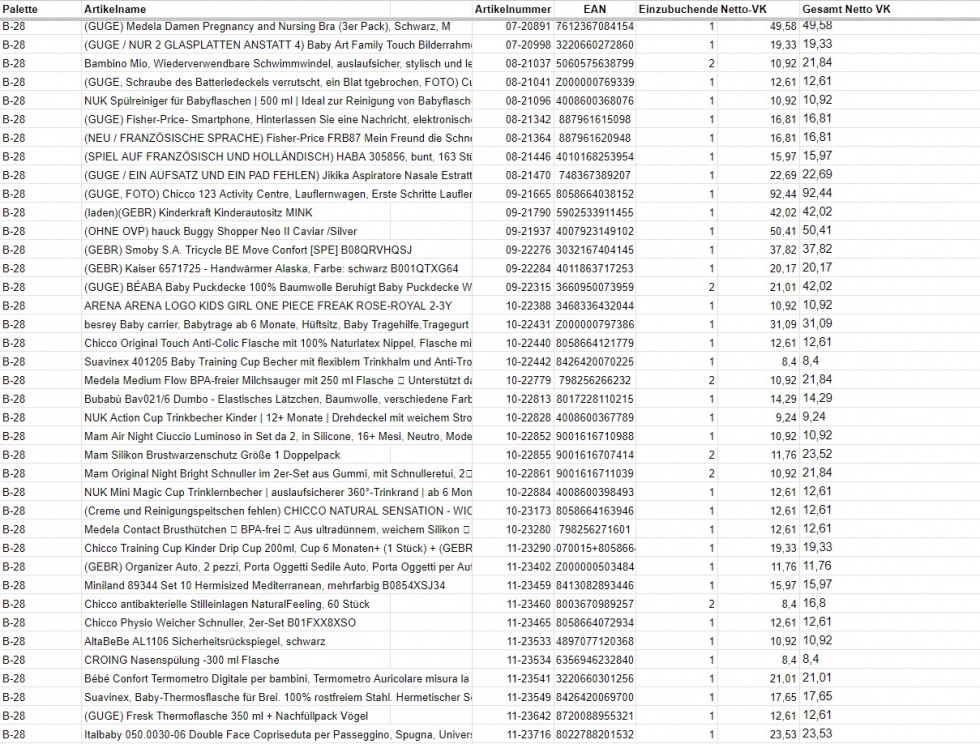
Task: Click the Suavinex 401205 Baby Training Cup cell
Action: tap(278, 362)
